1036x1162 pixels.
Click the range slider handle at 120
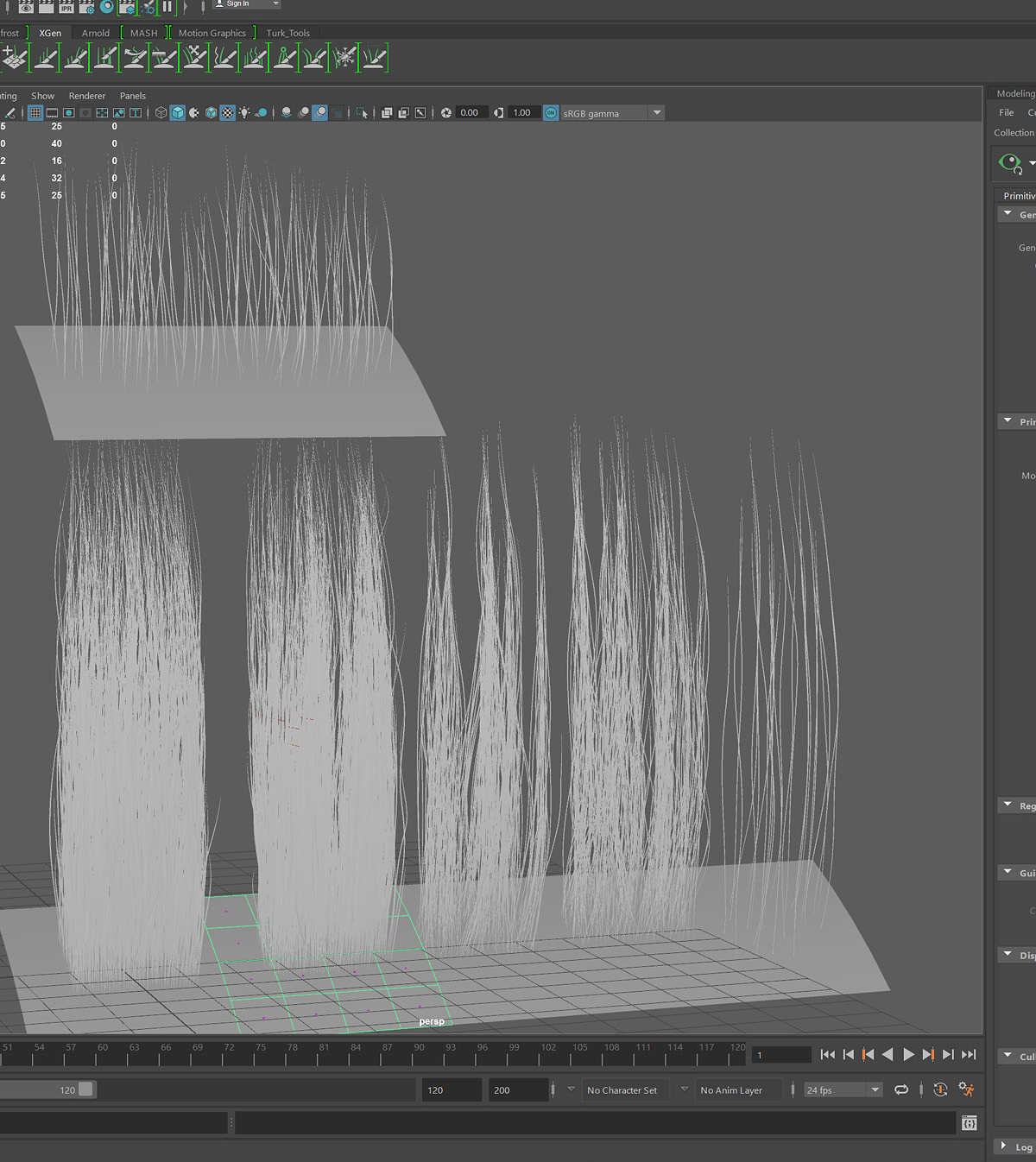[x=85, y=1089]
